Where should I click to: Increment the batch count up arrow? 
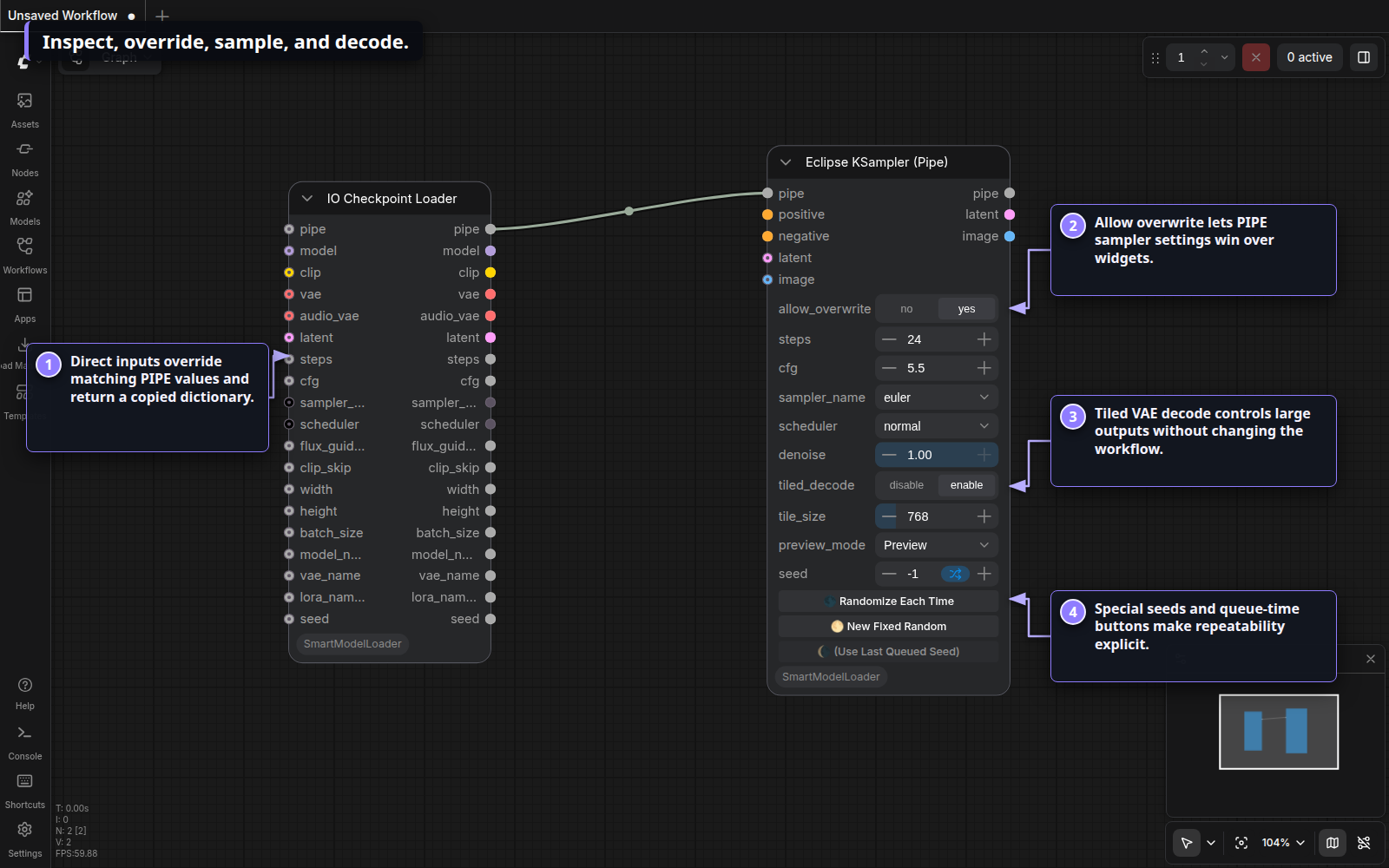[x=1204, y=51]
